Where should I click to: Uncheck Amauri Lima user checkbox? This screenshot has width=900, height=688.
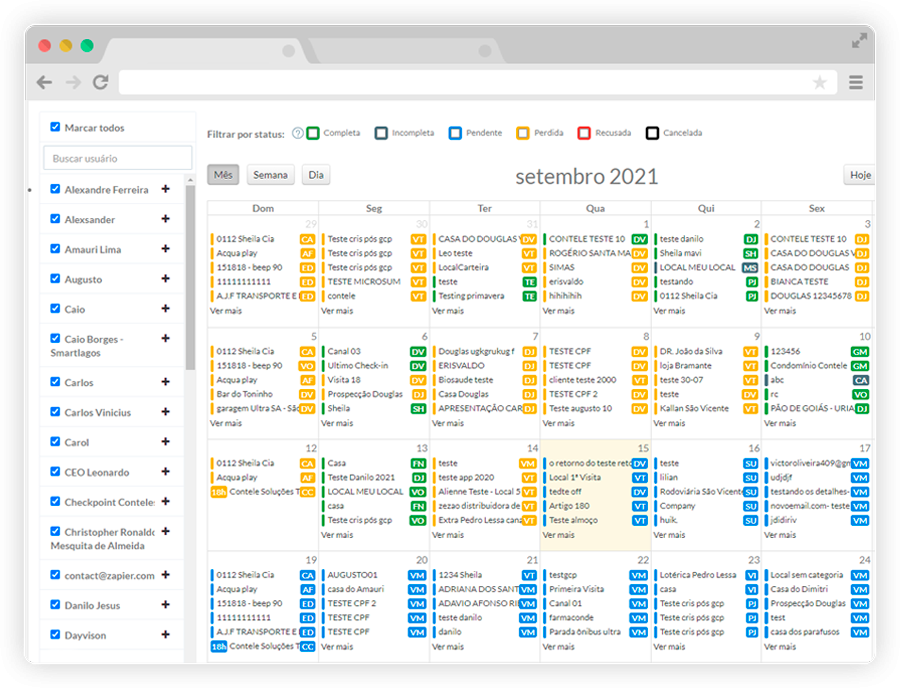tap(55, 248)
